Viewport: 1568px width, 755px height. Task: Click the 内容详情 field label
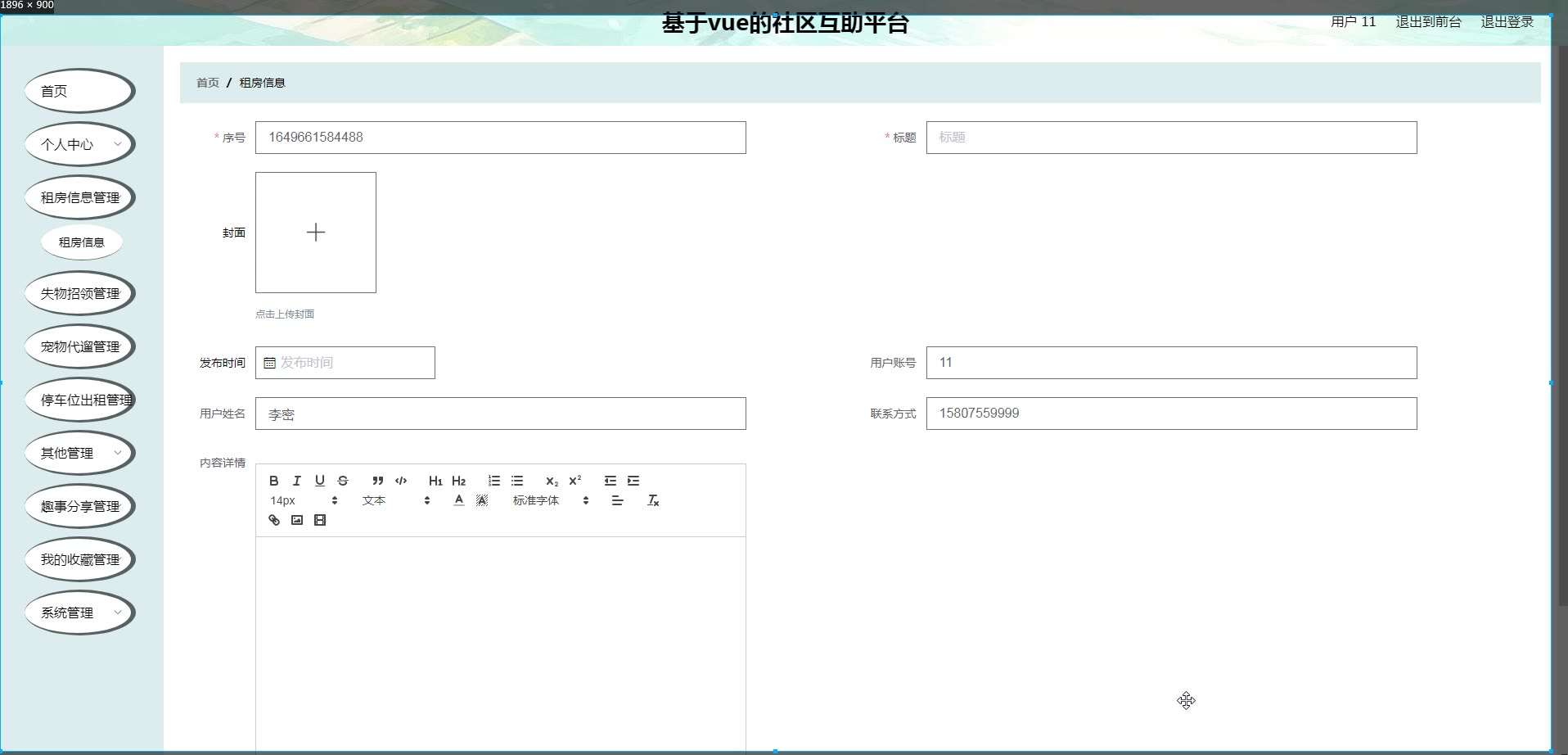[x=223, y=463]
